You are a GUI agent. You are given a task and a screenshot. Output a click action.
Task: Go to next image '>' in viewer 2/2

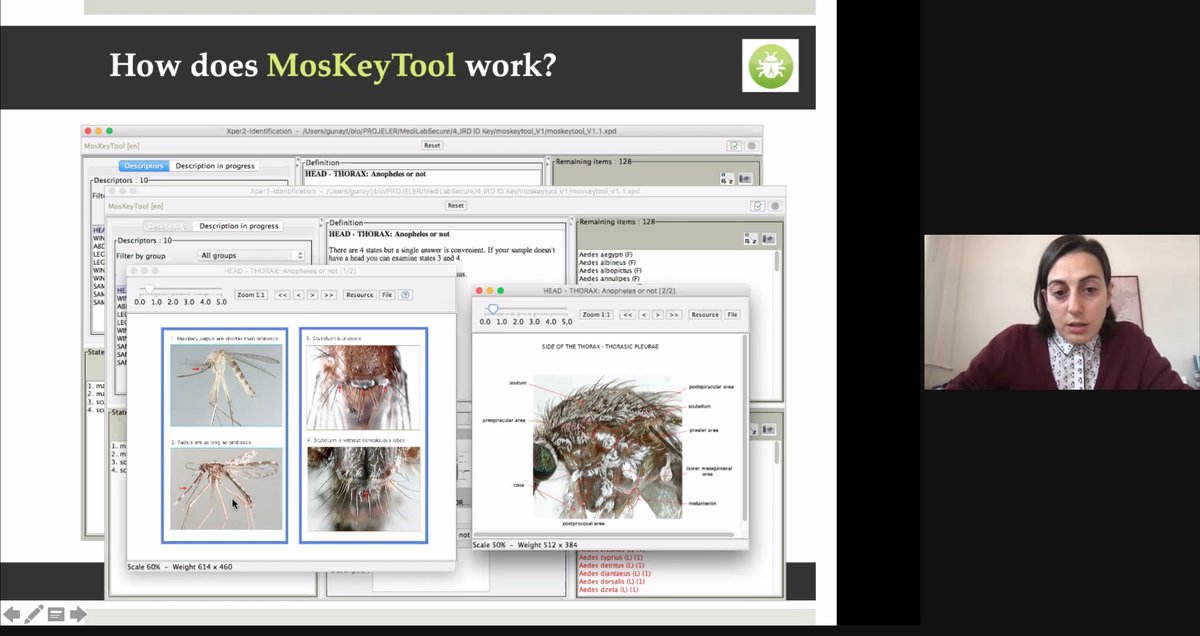coord(658,314)
